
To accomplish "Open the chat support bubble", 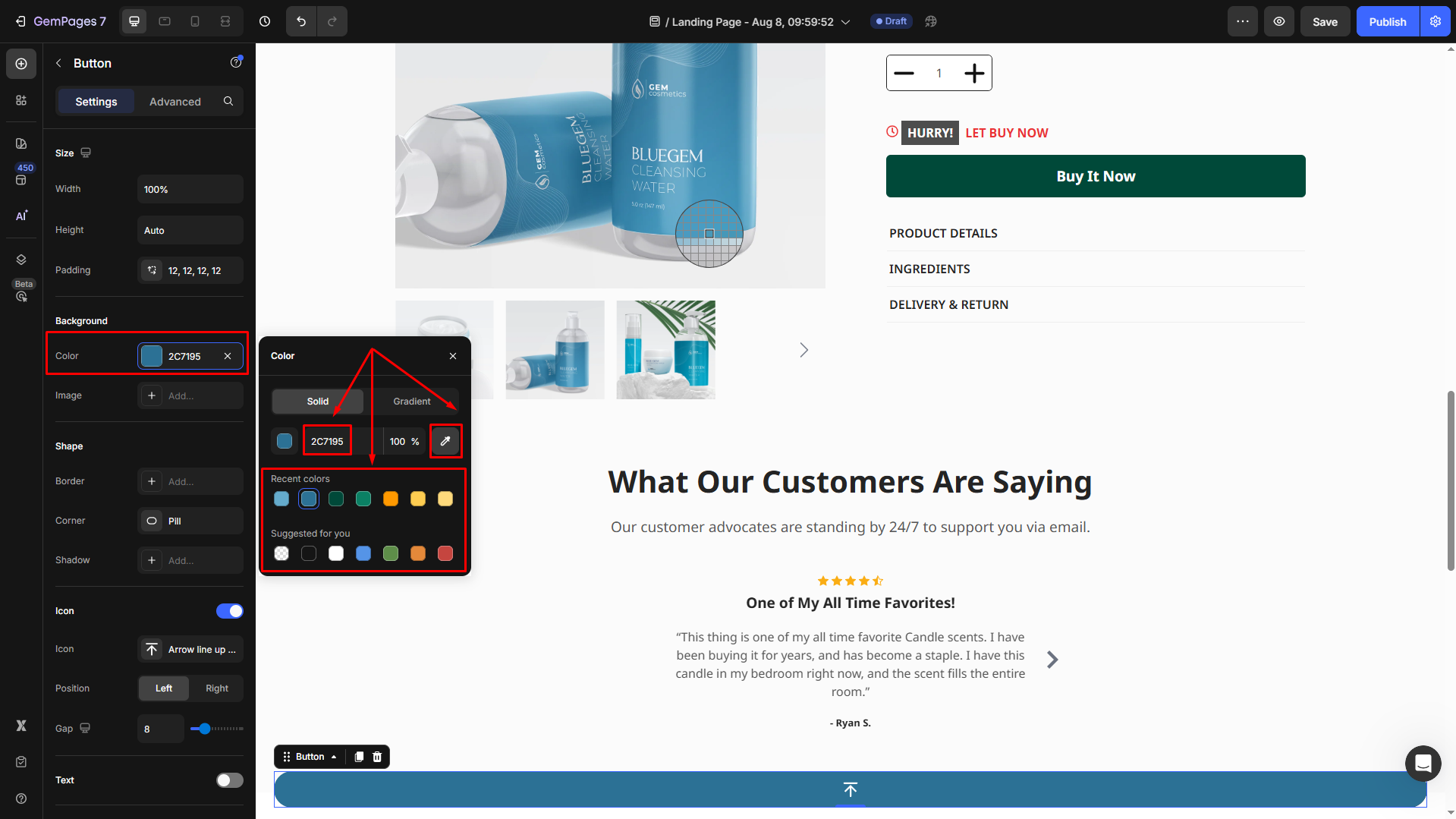I will (1423, 763).
